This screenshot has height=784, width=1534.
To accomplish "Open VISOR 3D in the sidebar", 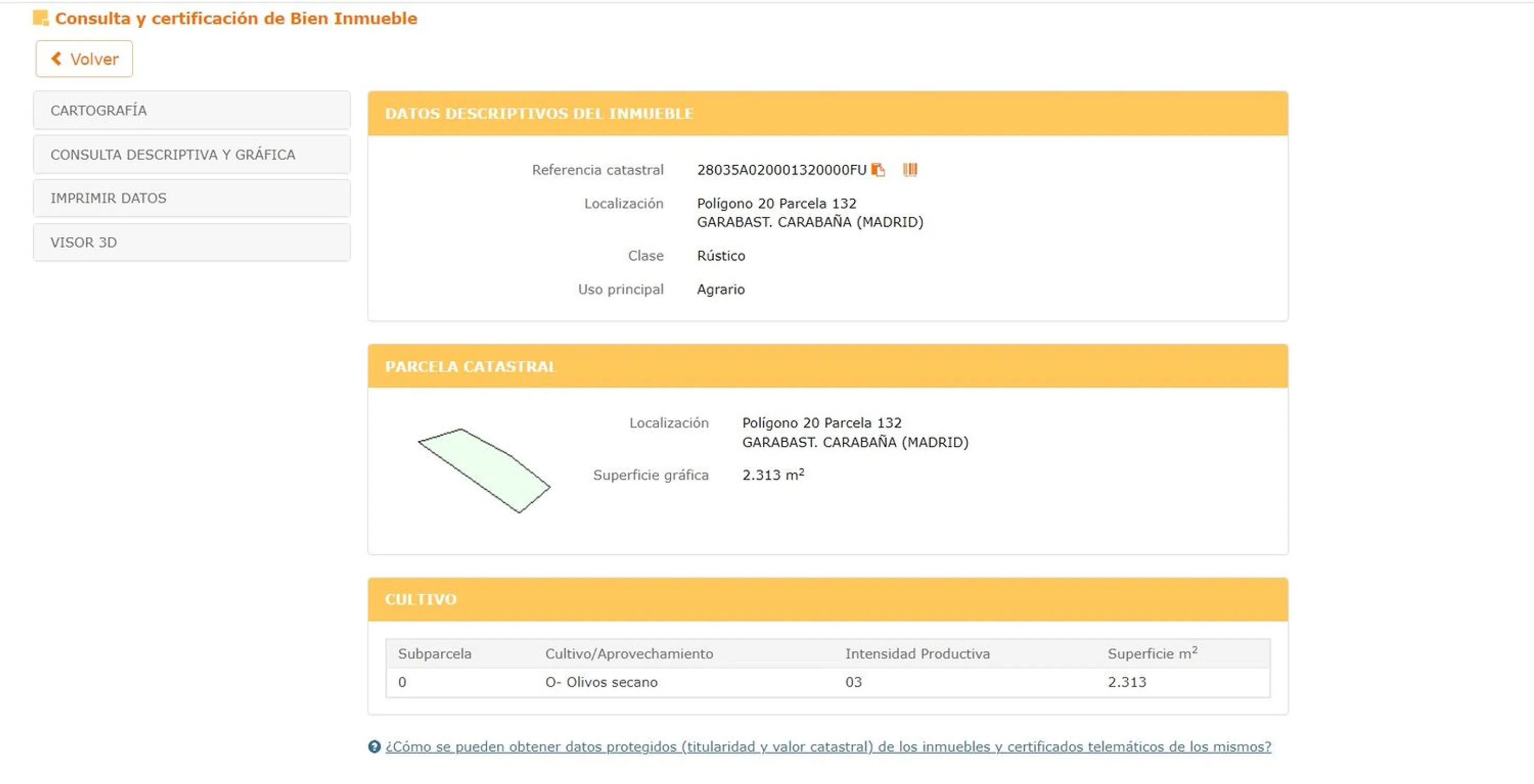I will [x=191, y=243].
